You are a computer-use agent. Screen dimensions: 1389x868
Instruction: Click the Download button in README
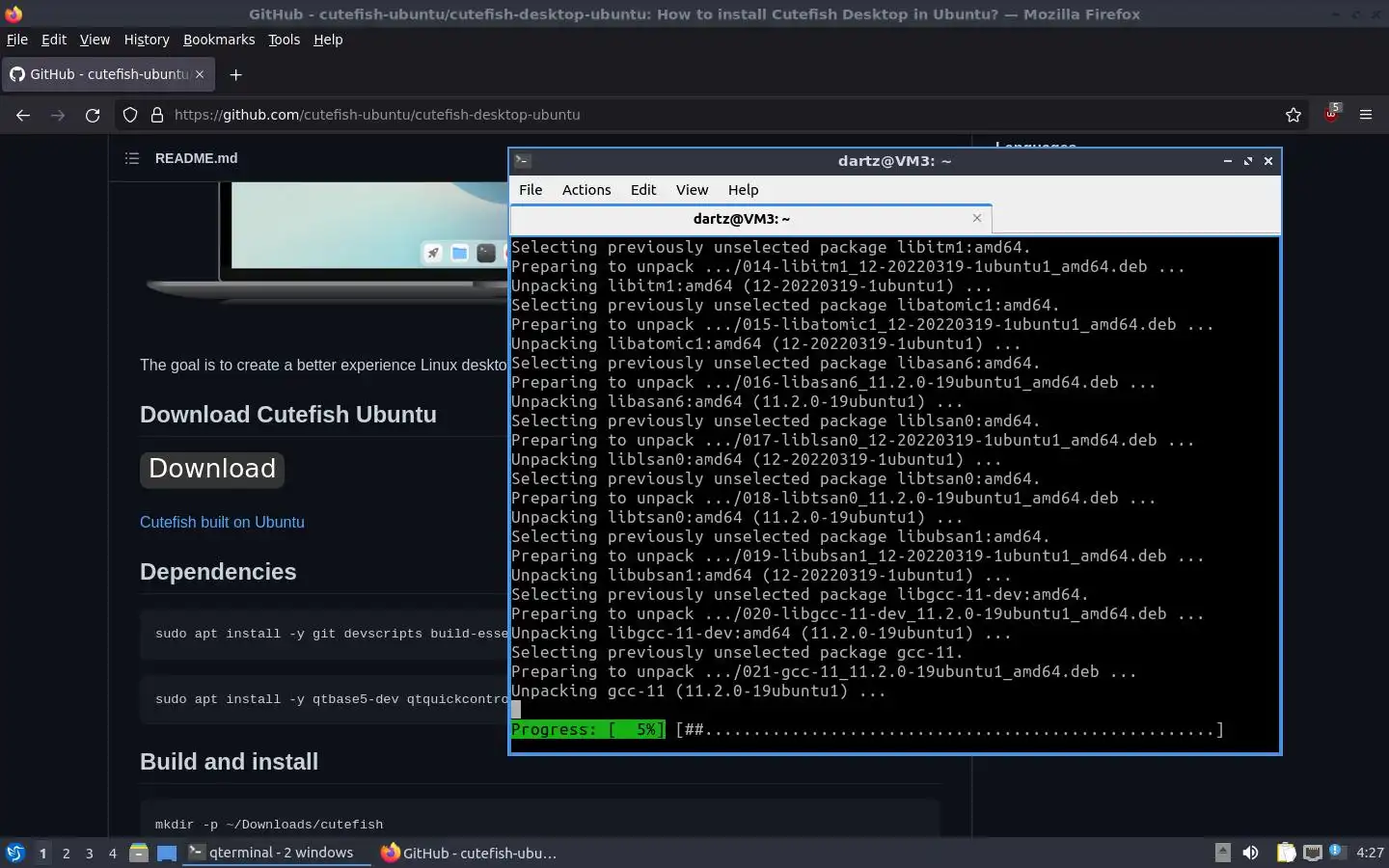[212, 469]
